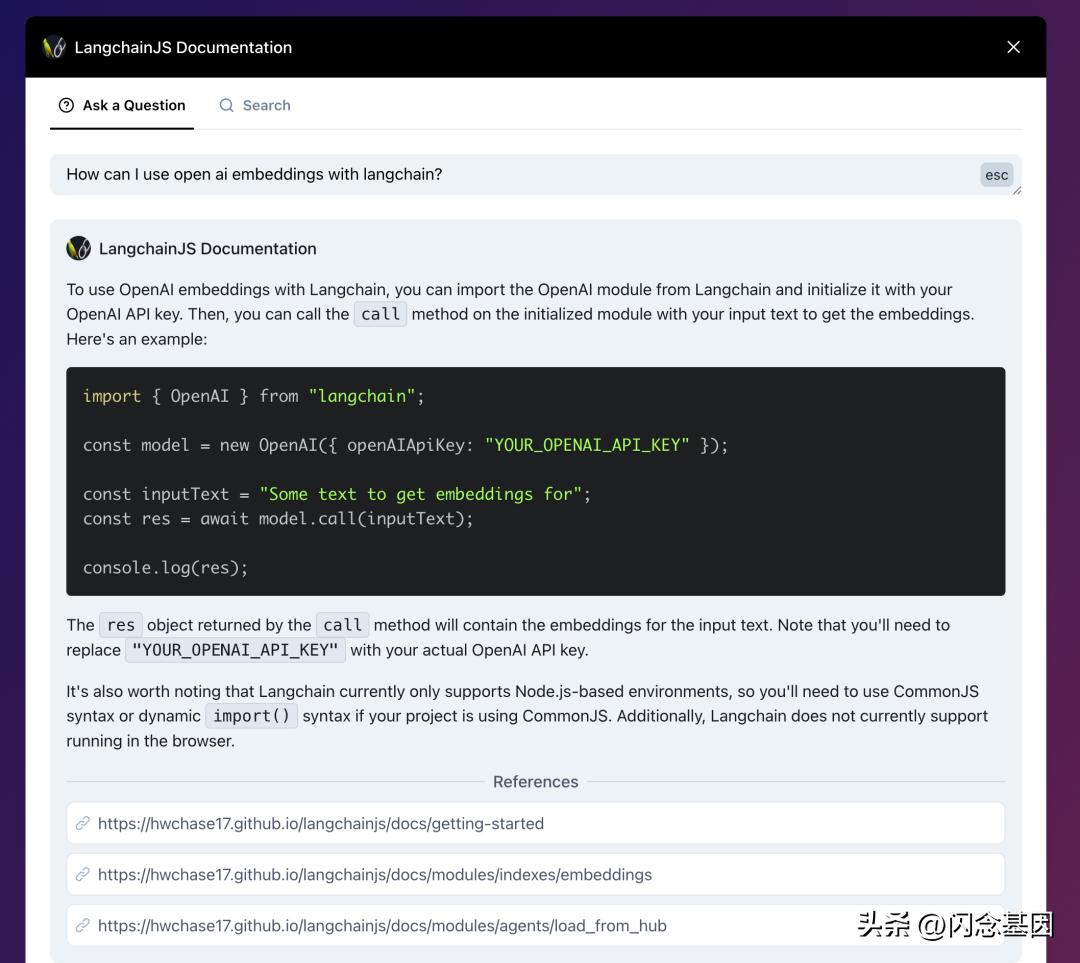Click the LangchainJS parrot logo in header
Viewport: 1080px width, 963px height.
[x=54, y=47]
